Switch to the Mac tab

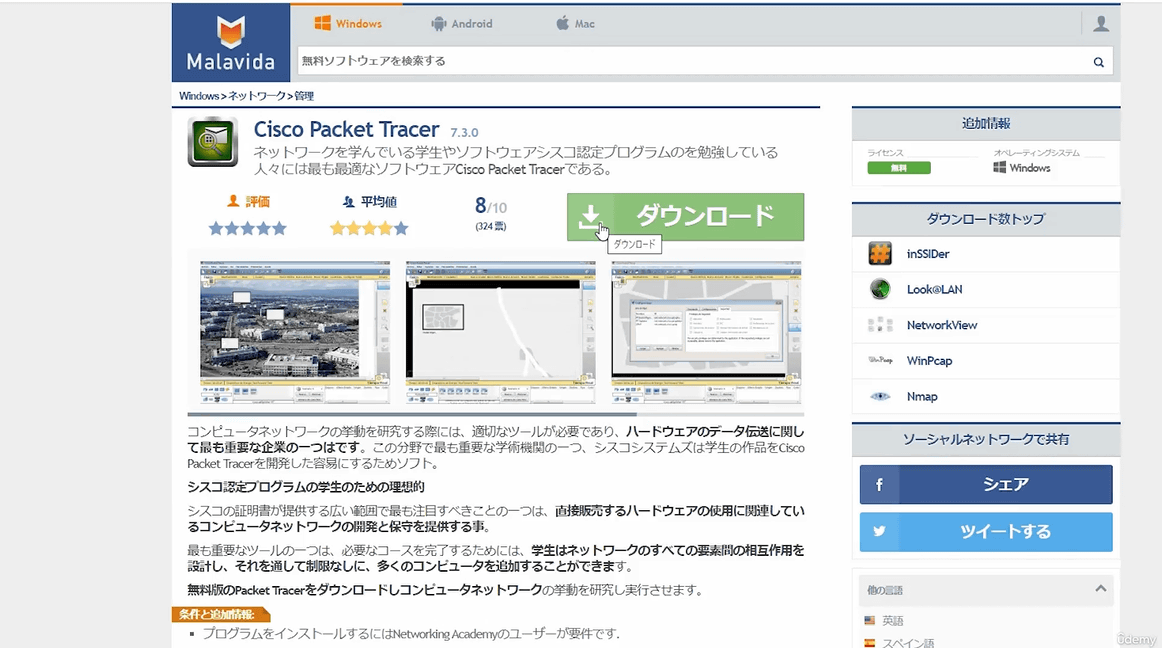coord(575,24)
